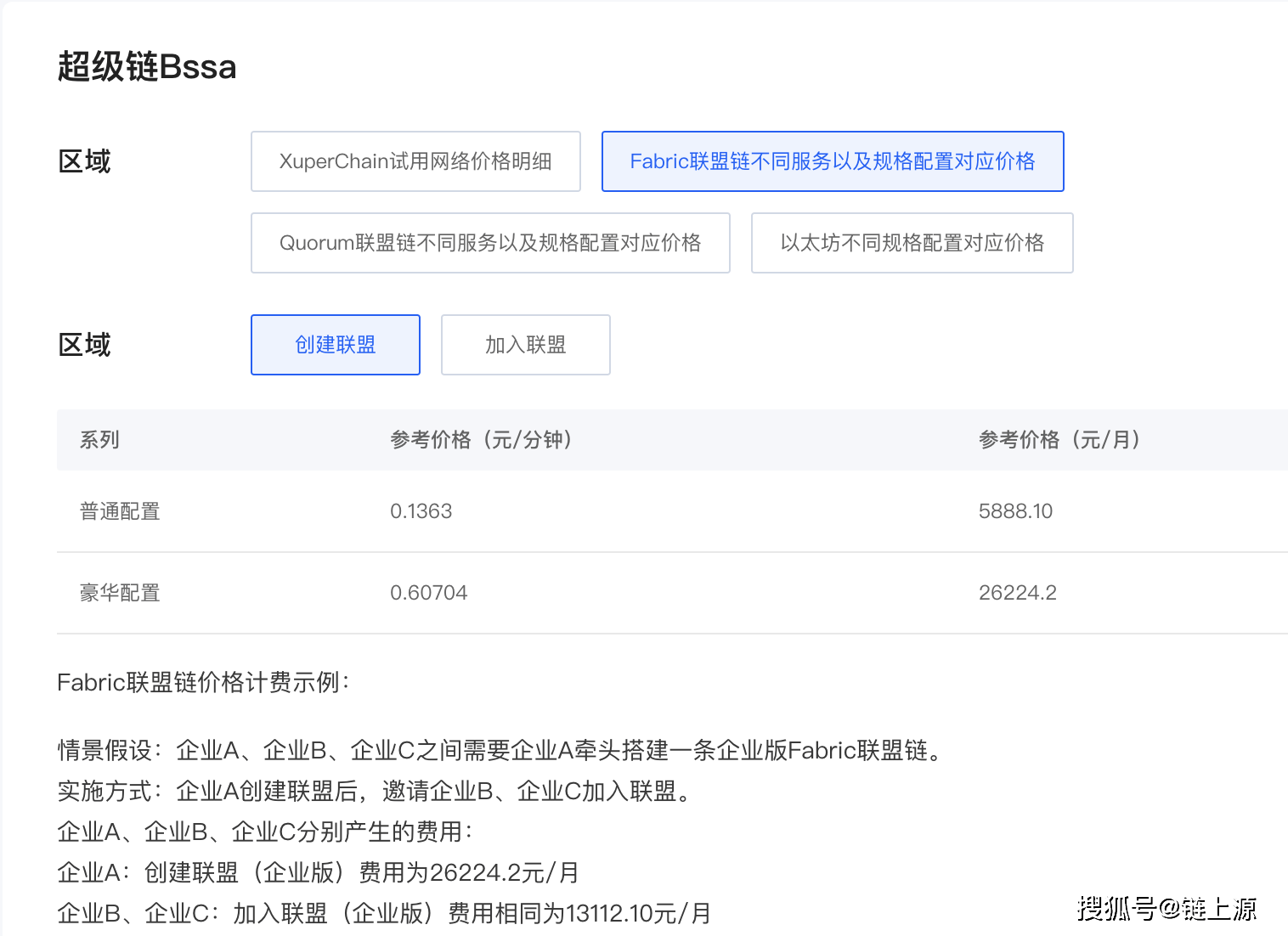Switch to the Quorum联盟链 pricing option
Image resolution: width=1288 pixels, height=936 pixels.
click(x=490, y=243)
